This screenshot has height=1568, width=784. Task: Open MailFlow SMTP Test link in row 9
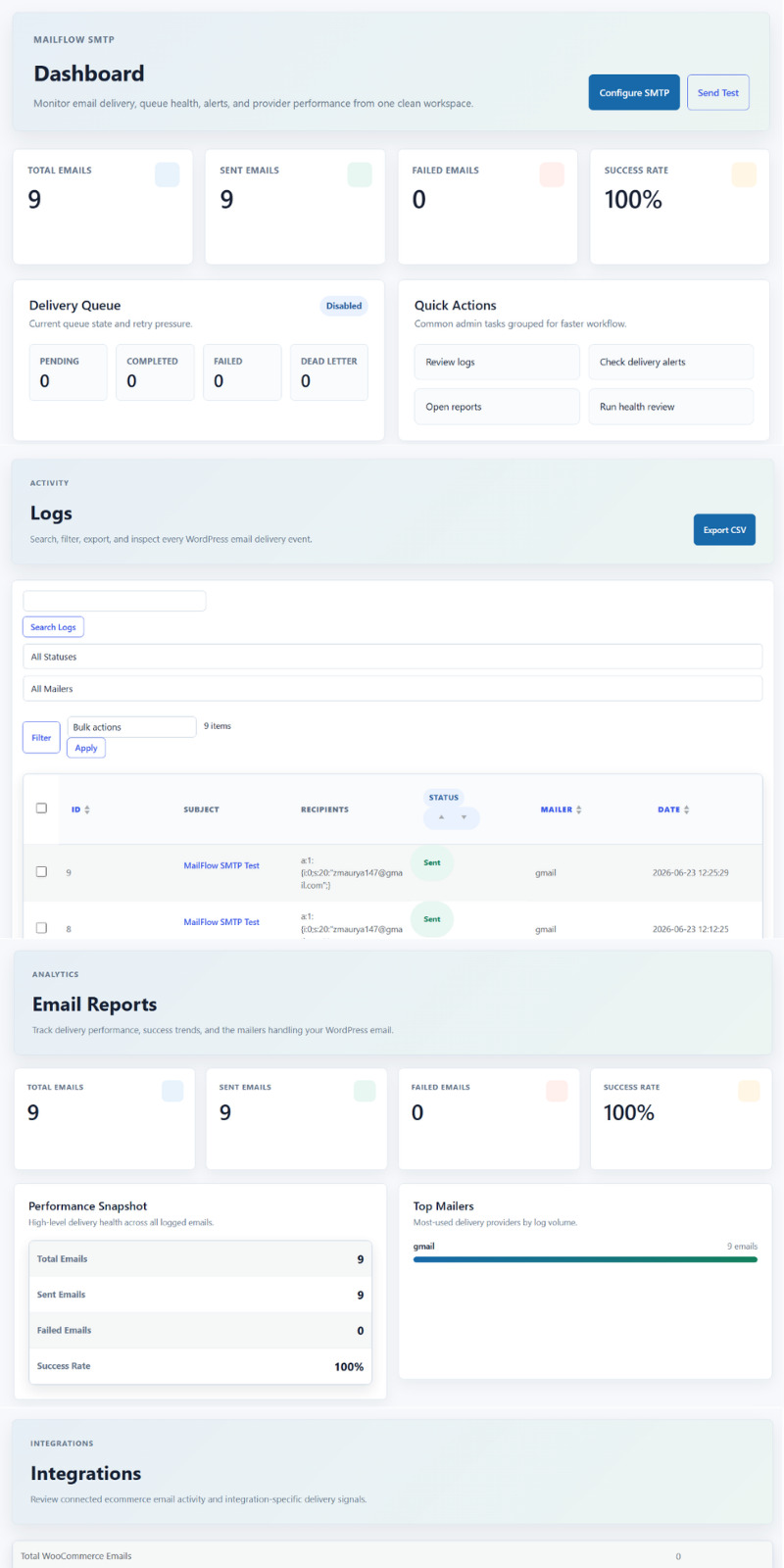point(221,865)
